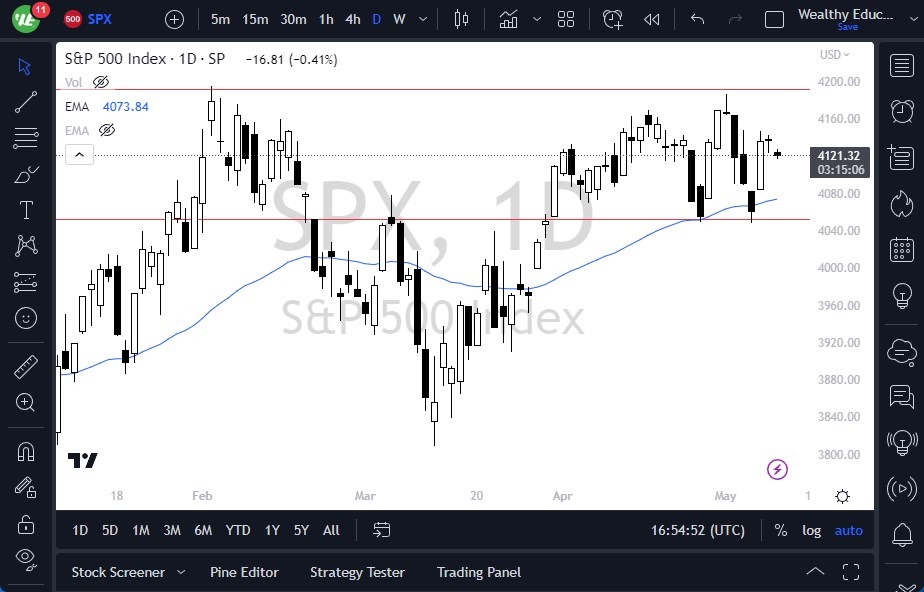The image size is (924, 592).
Task: Open timezone from the UTC clock
Action: click(x=698, y=531)
